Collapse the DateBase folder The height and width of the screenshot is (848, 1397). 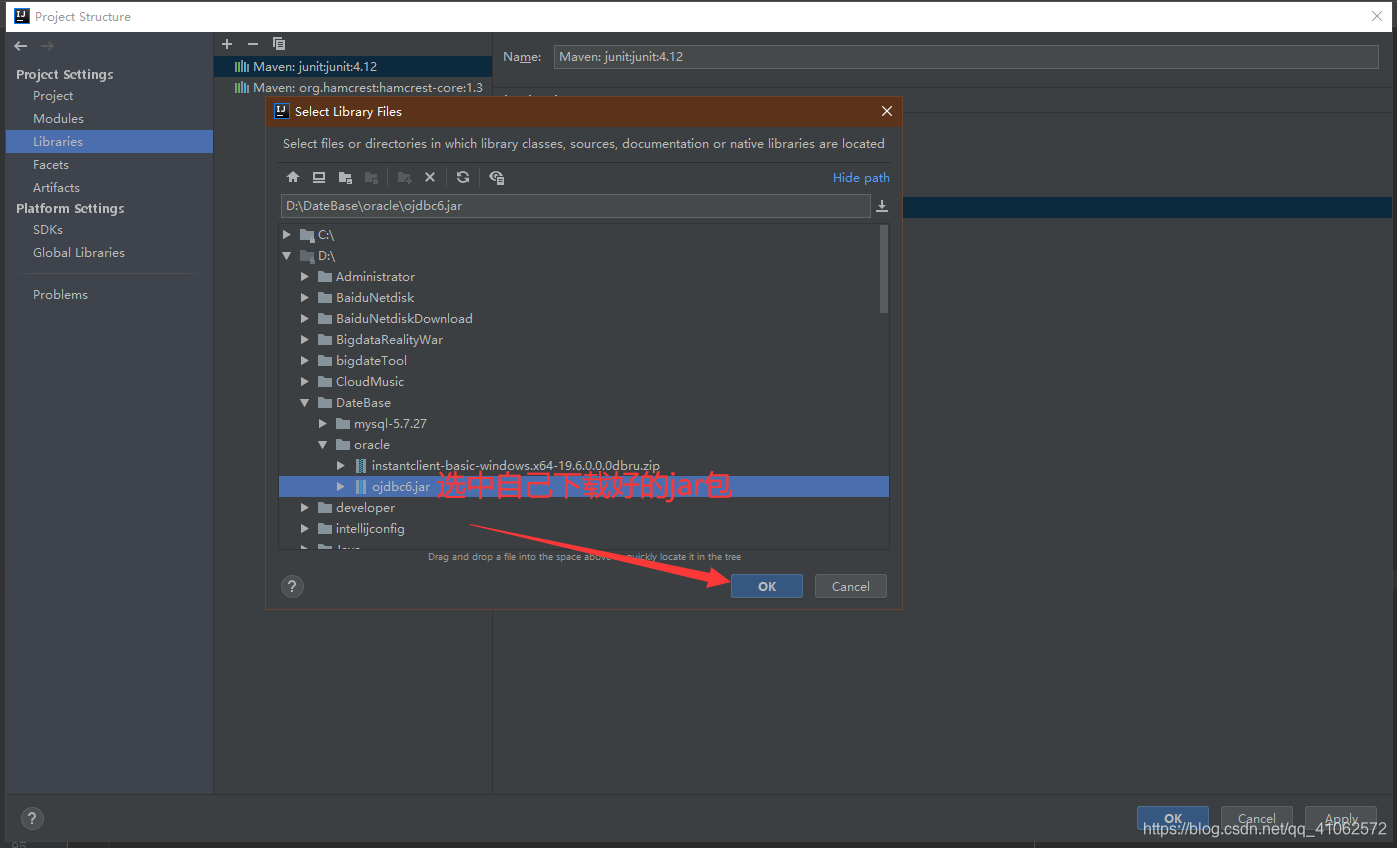305,403
